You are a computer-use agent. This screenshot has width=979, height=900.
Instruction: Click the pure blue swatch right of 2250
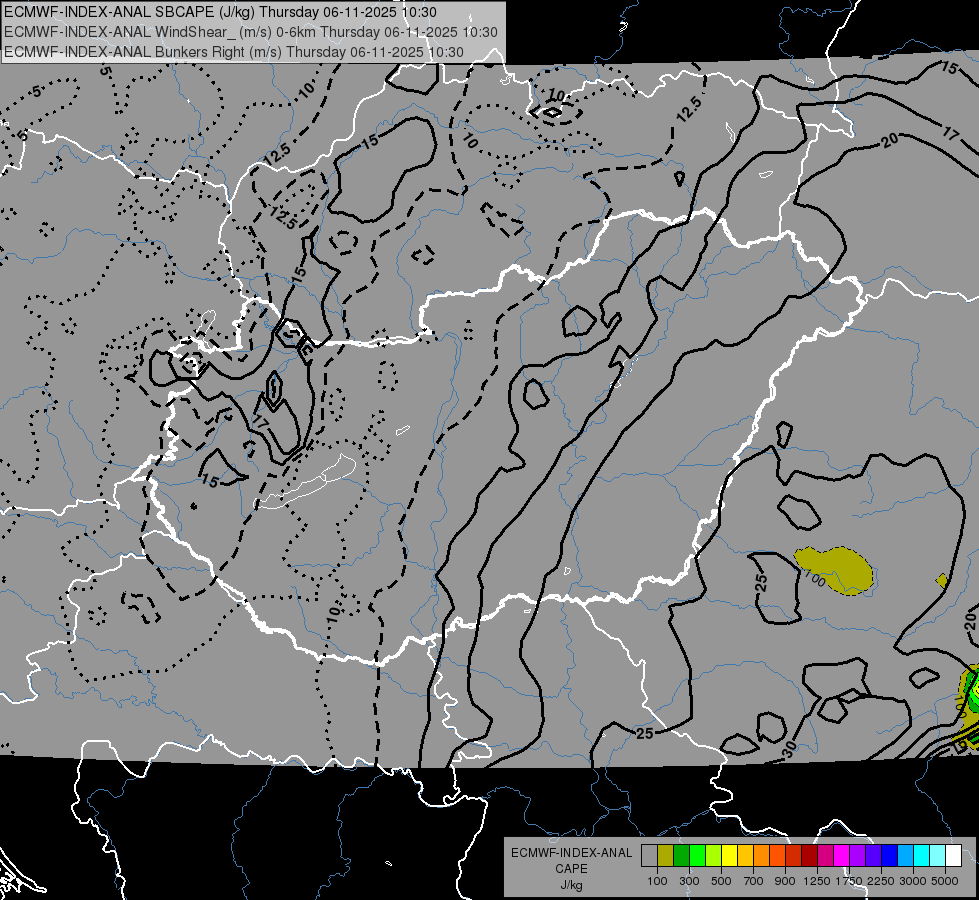890,855
